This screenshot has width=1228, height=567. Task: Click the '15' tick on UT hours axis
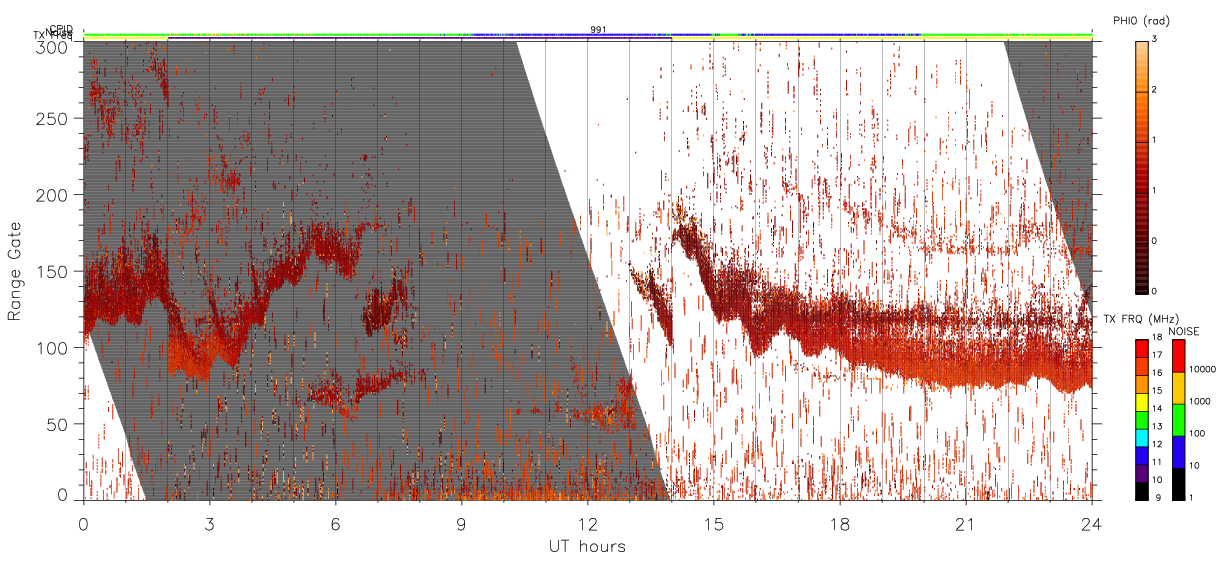click(x=714, y=524)
